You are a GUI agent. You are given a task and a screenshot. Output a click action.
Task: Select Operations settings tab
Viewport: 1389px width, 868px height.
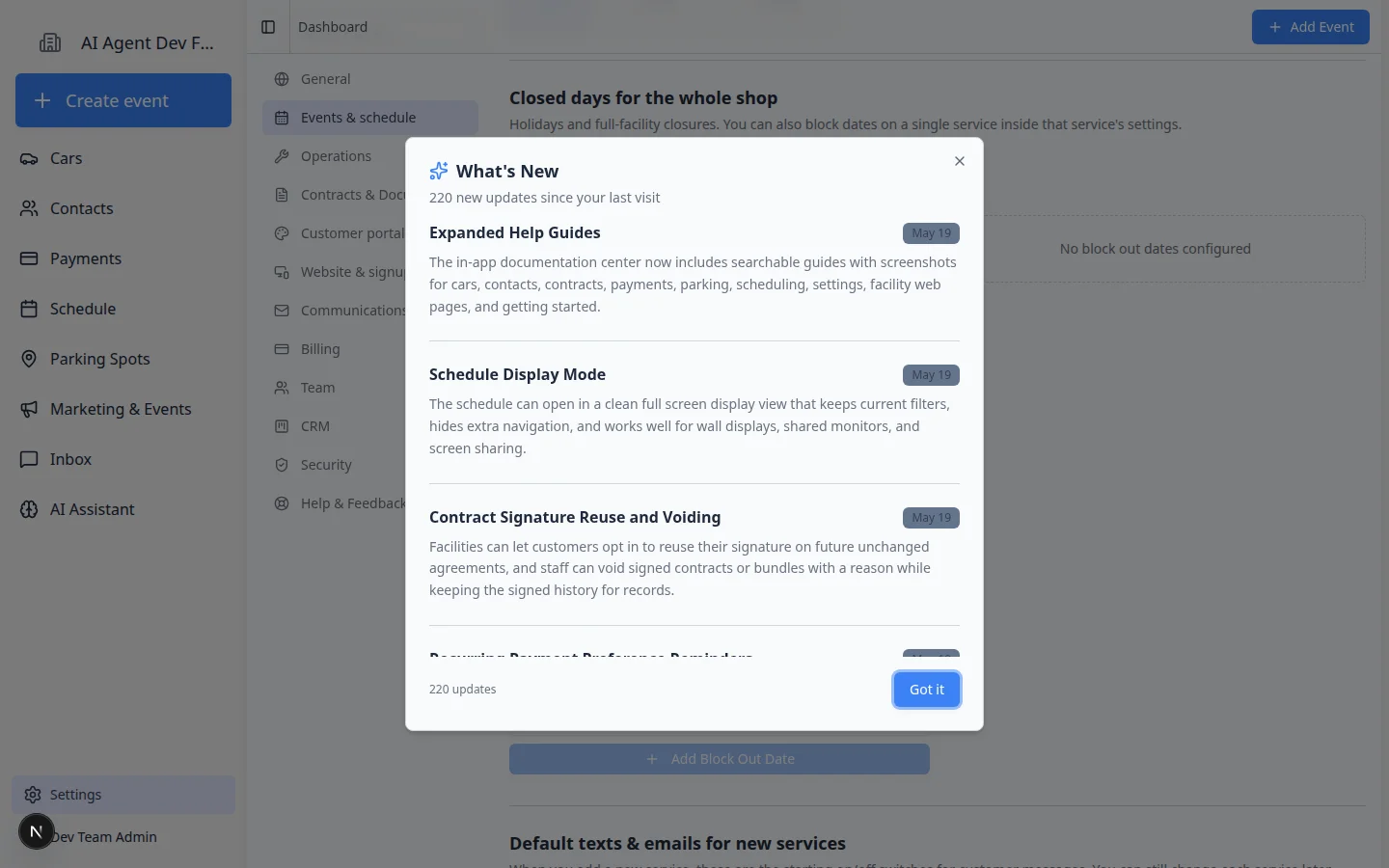[370, 156]
